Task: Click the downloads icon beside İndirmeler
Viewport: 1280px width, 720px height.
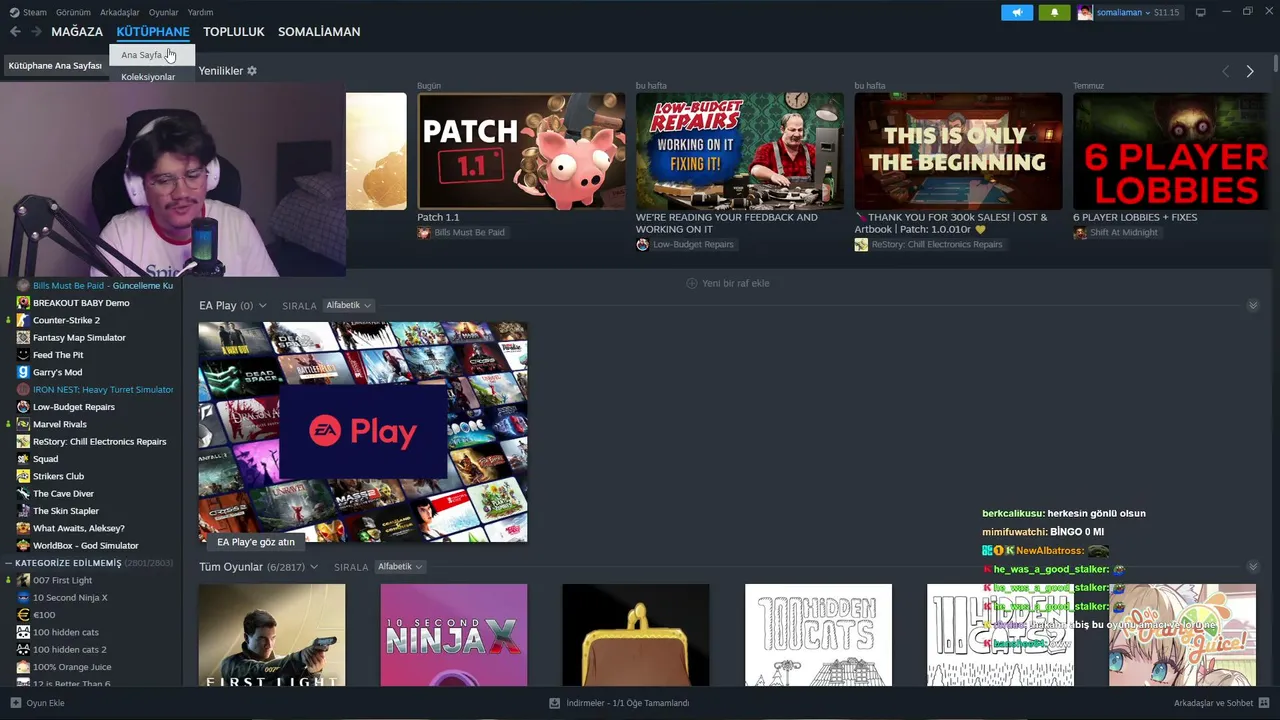Action: coord(554,703)
